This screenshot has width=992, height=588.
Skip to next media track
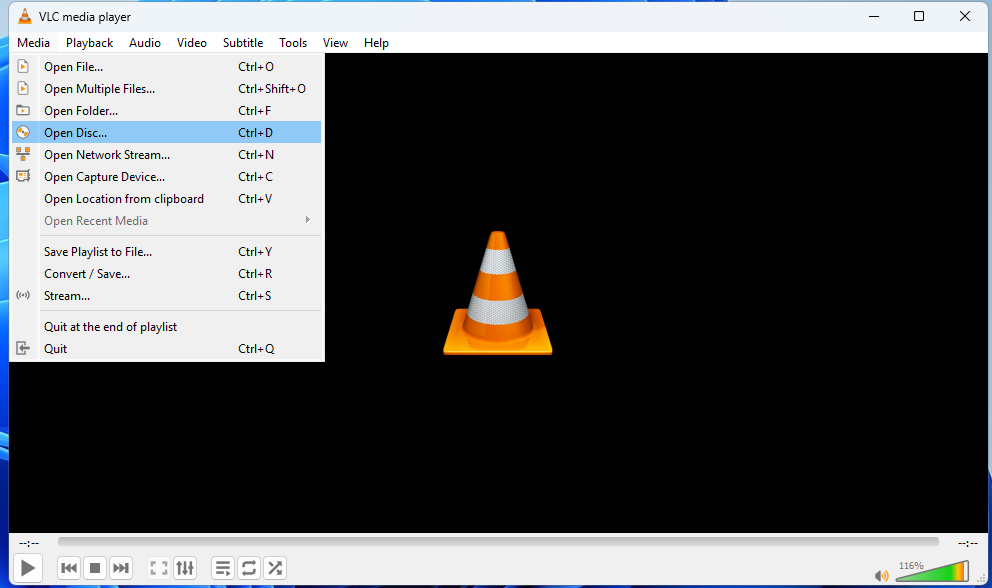(121, 568)
